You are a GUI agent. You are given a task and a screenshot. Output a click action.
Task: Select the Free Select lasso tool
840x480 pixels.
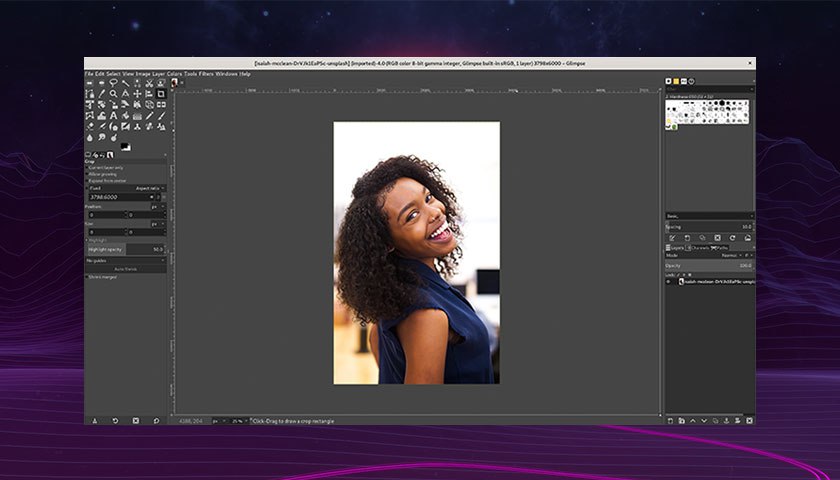click(x=114, y=83)
